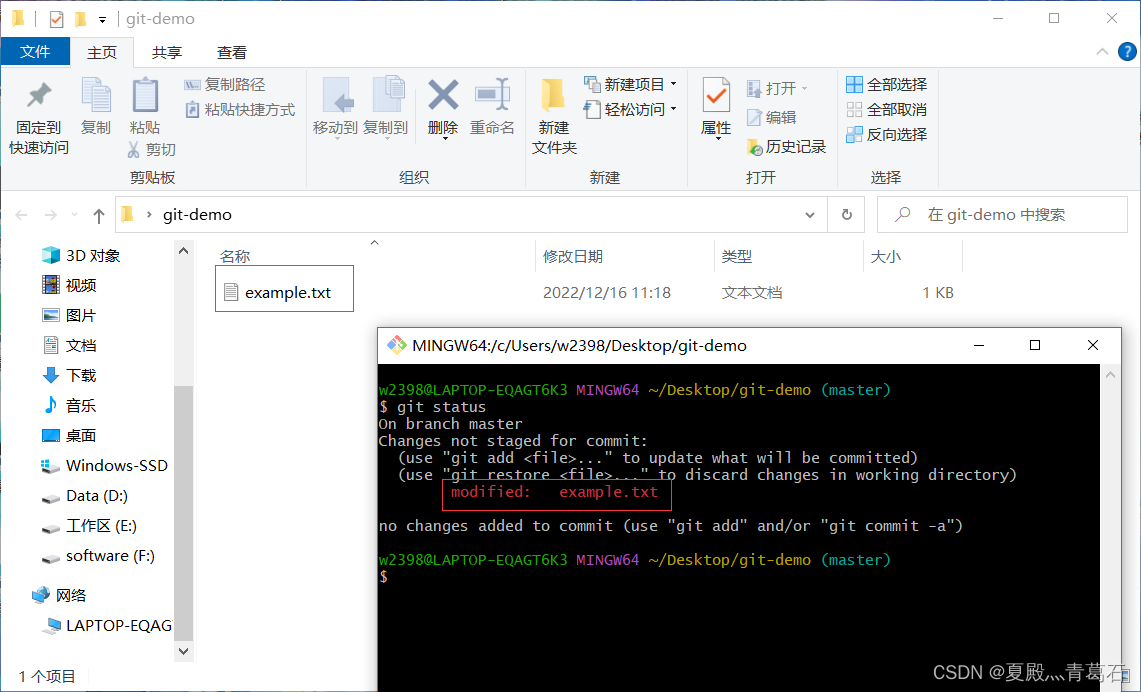Sort by 大小 (Size) column
Screen dimensions: 1141x692
(x=886, y=256)
